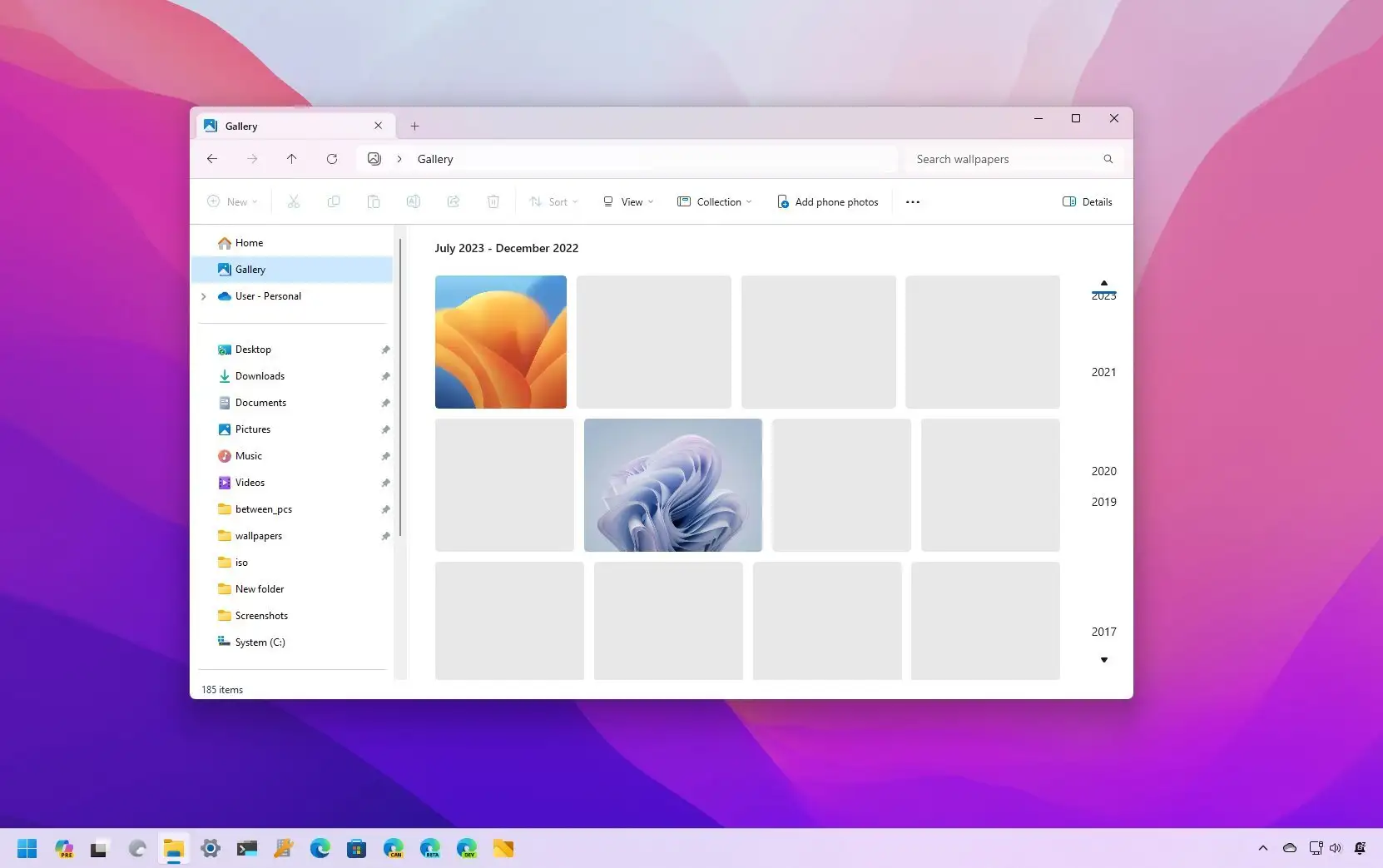Click the navigation pane scrollbar
This screenshot has height=868, width=1383.
click(x=400, y=387)
